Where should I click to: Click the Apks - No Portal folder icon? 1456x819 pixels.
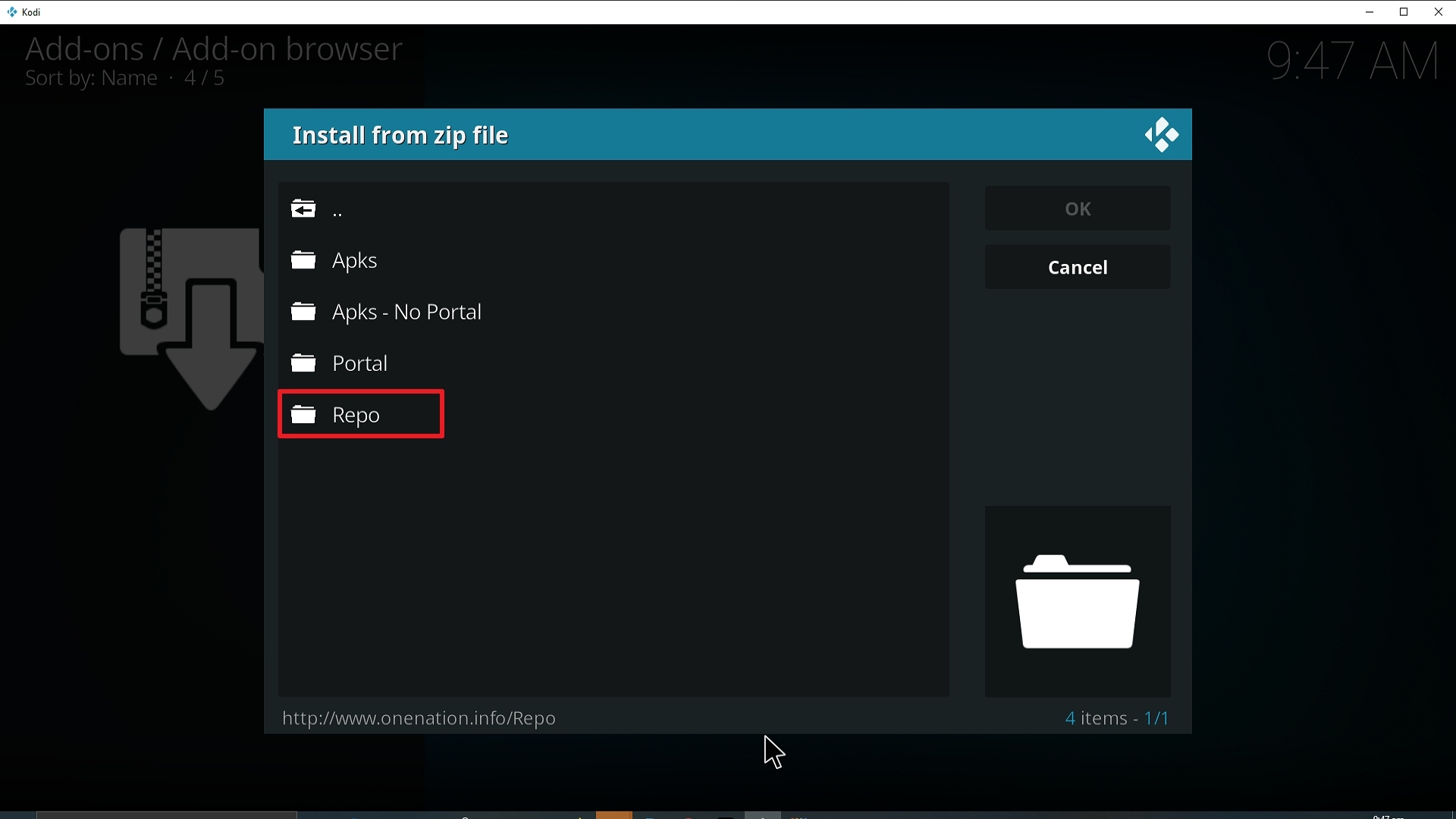(304, 312)
